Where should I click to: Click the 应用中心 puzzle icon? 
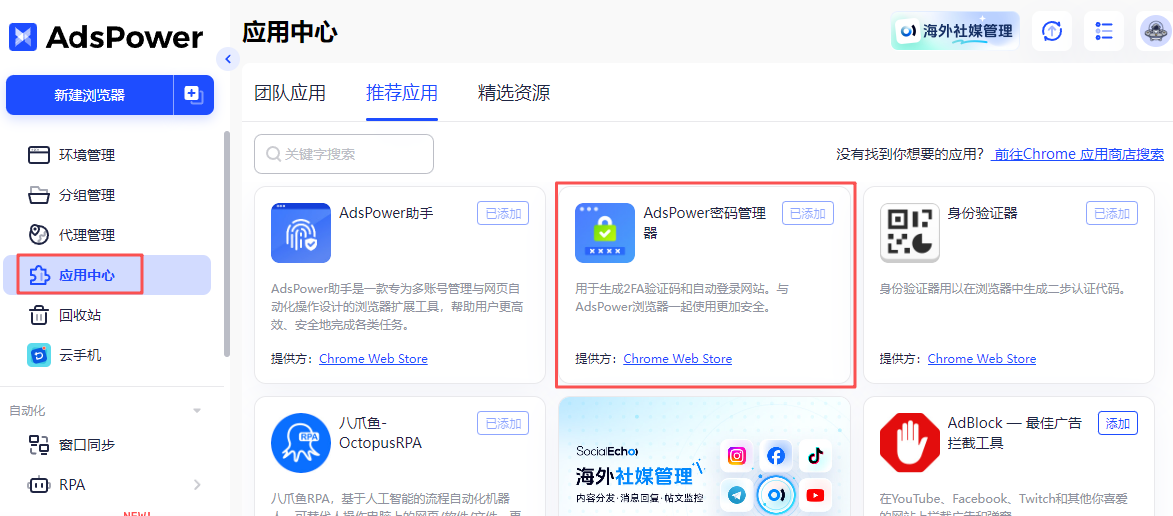[39, 275]
